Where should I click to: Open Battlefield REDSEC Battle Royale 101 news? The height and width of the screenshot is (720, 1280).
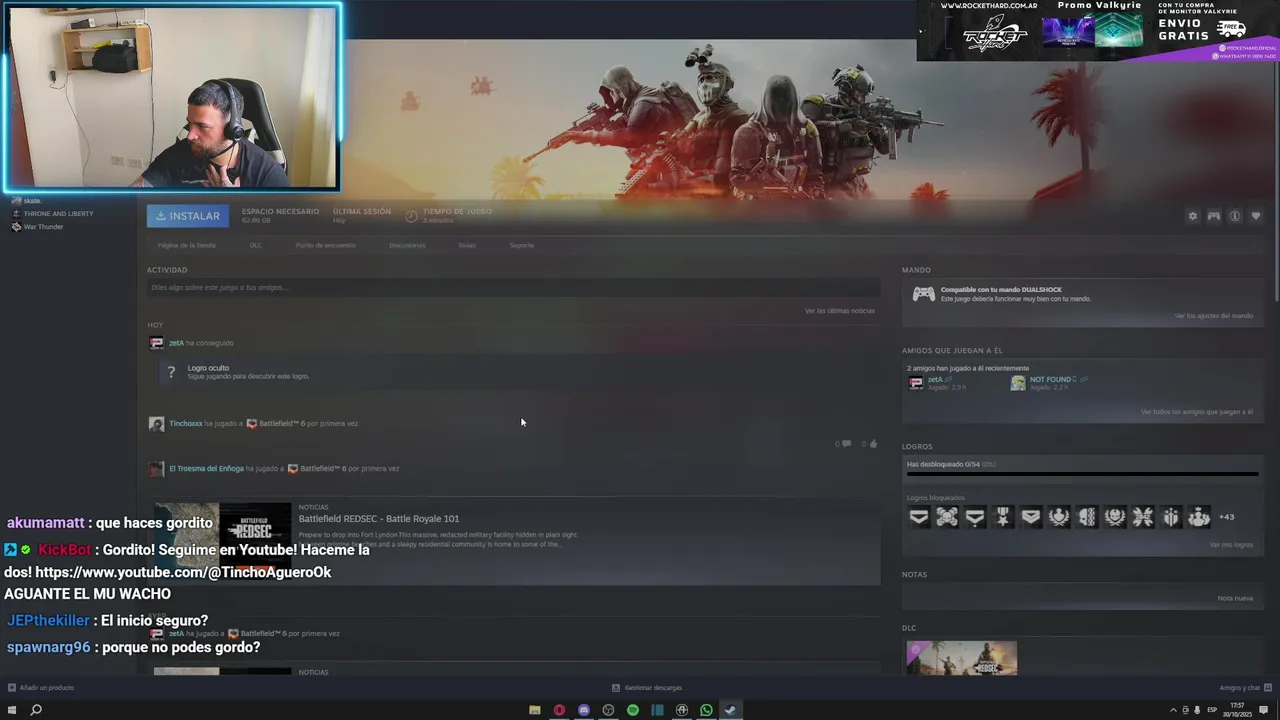(379, 518)
